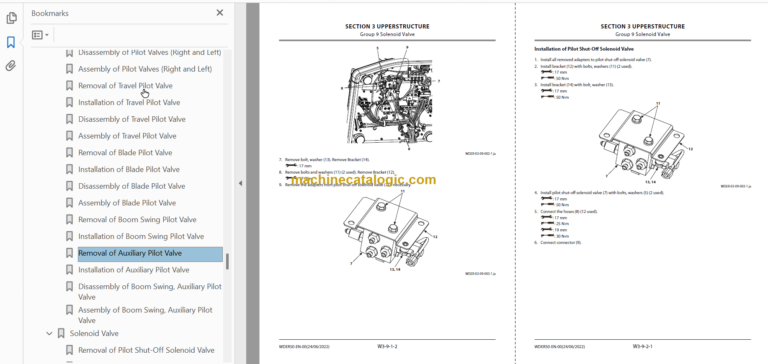Click right page heading SECTION 3 UPPERSTRUCTURE
This screenshot has height=364, width=768.
(x=643, y=26)
